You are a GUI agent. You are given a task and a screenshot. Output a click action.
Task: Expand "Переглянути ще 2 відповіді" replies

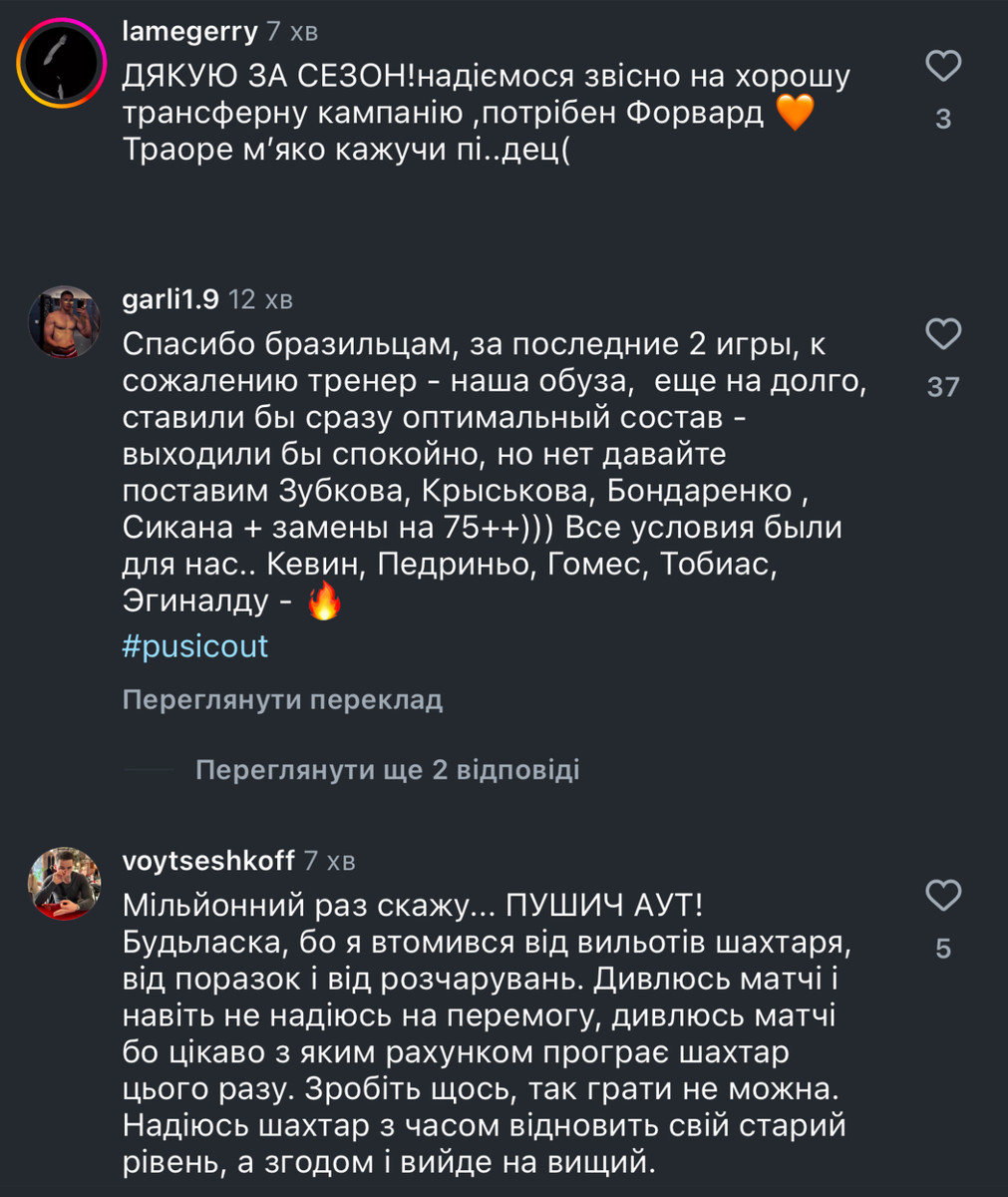(x=387, y=770)
